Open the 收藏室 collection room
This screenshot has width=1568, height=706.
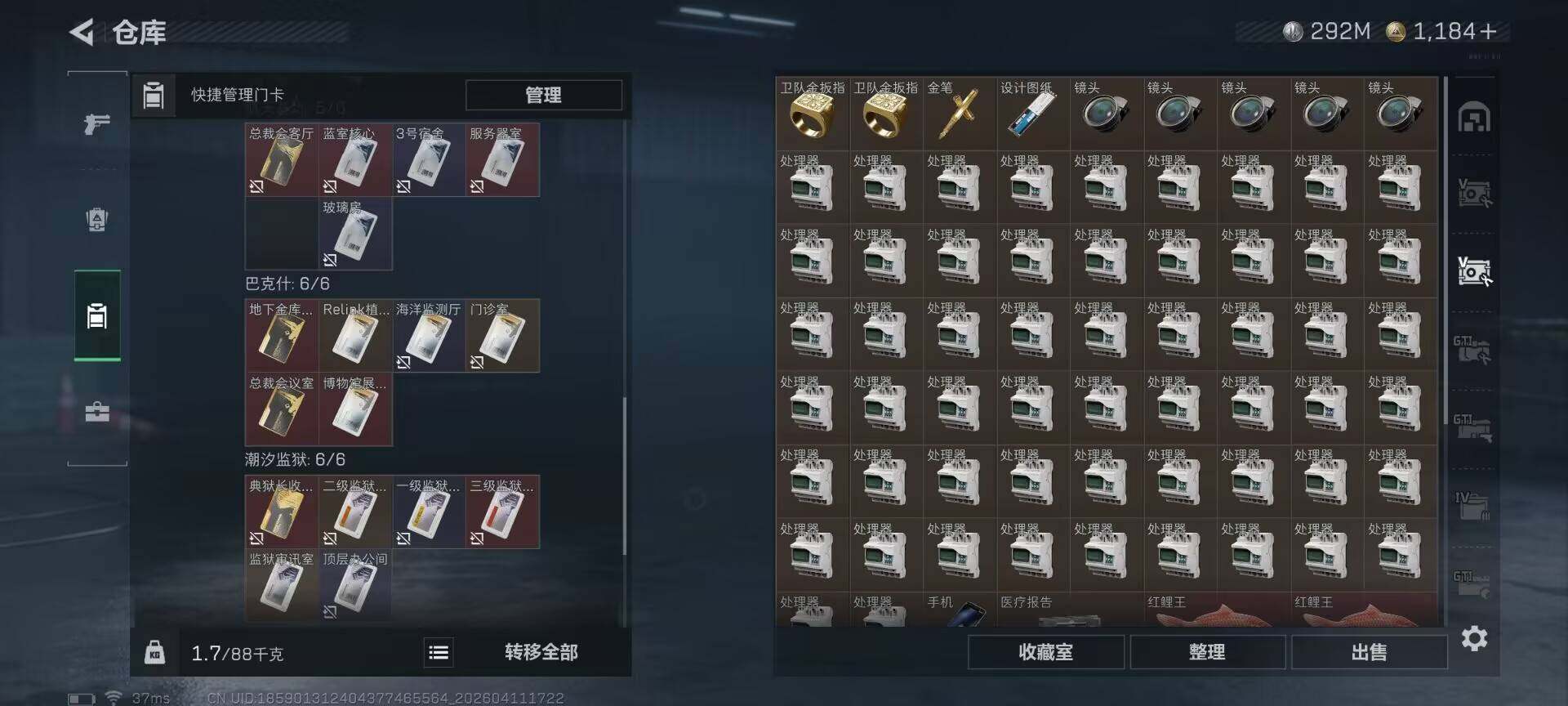[1045, 652]
